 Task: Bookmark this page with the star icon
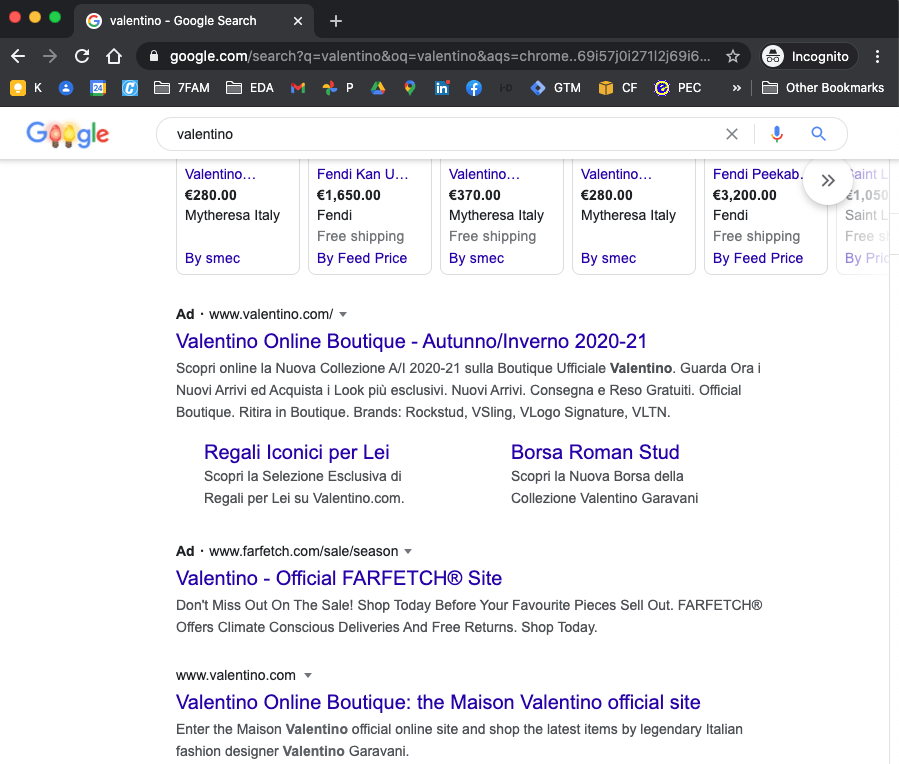pyautogui.click(x=733, y=56)
